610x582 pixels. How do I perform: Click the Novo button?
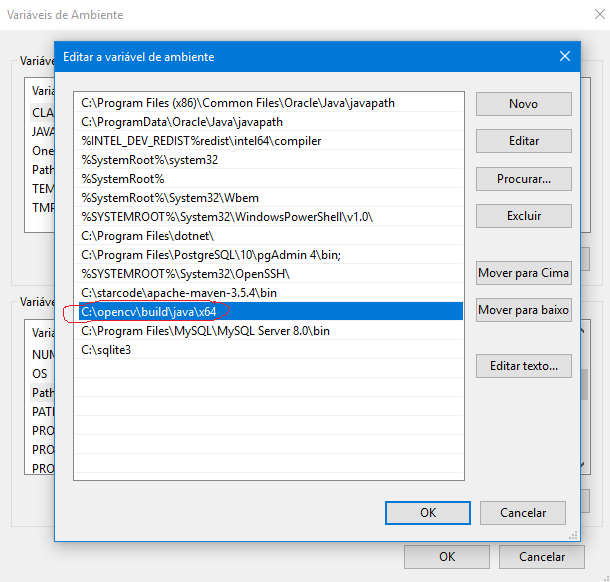(523, 104)
